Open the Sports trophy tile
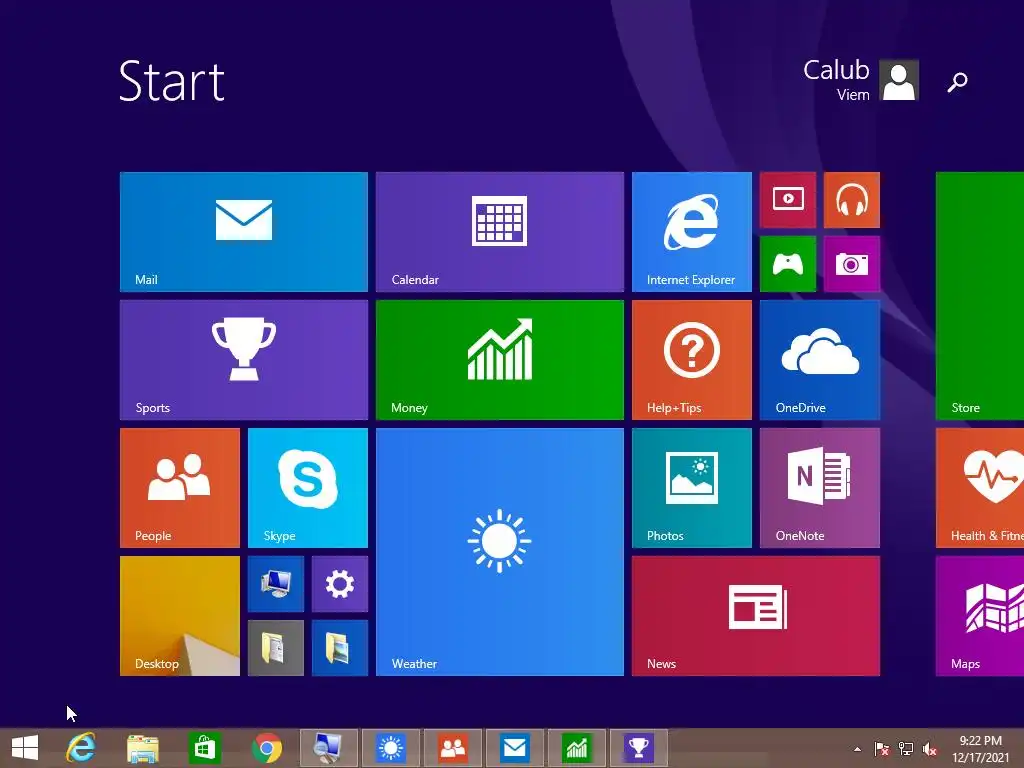This screenshot has height=768, width=1024. 244,360
